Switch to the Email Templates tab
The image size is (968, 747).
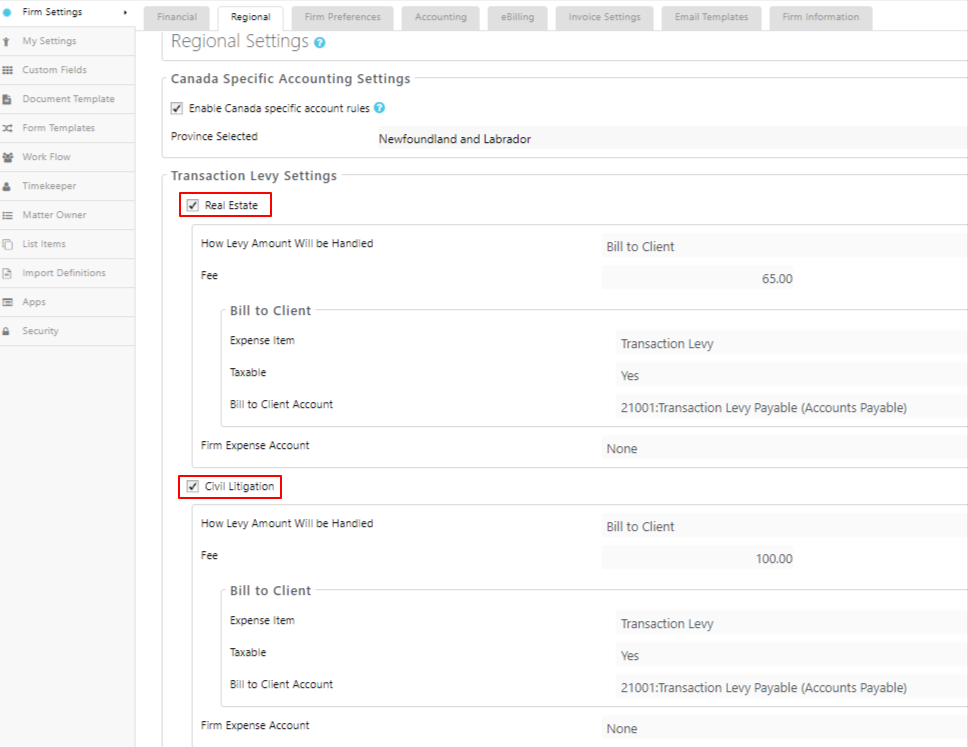click(711, 17)
